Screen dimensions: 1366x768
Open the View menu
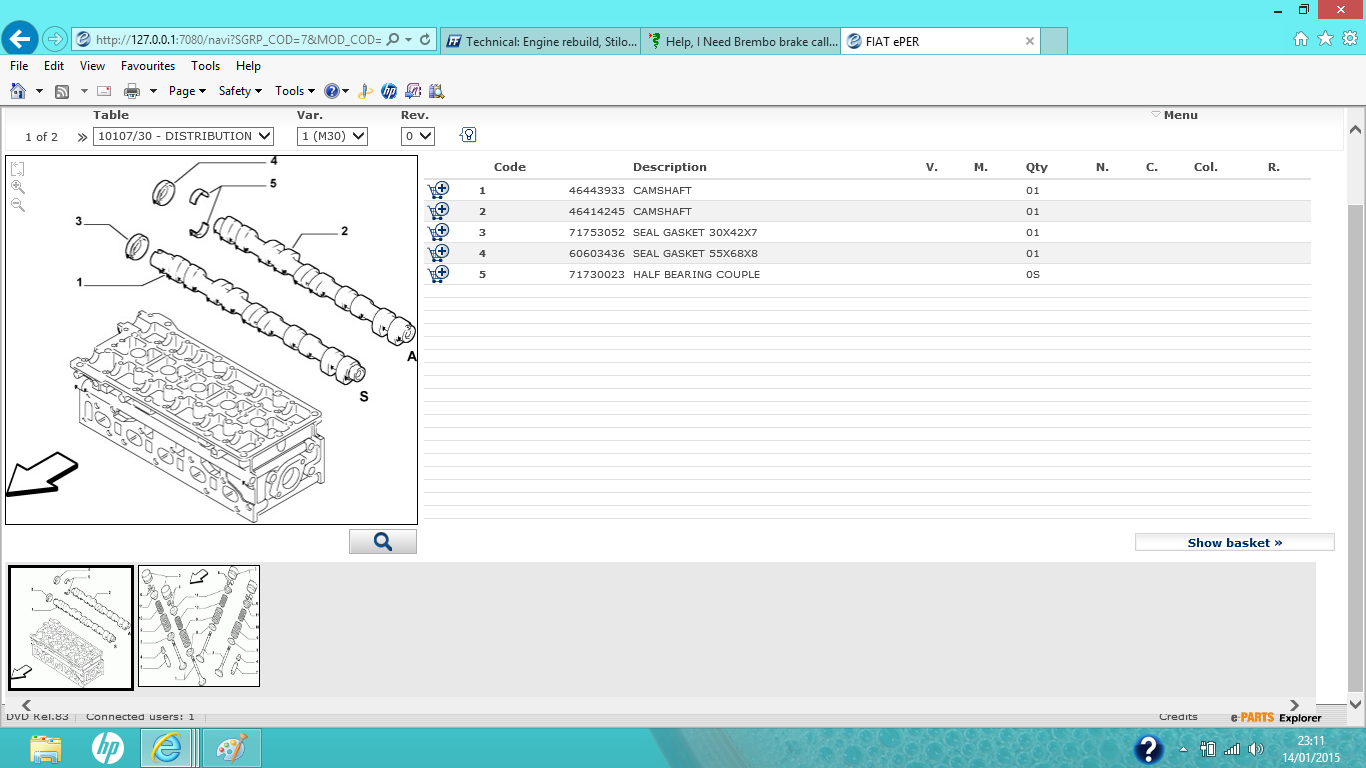click(x=92, y=66)
